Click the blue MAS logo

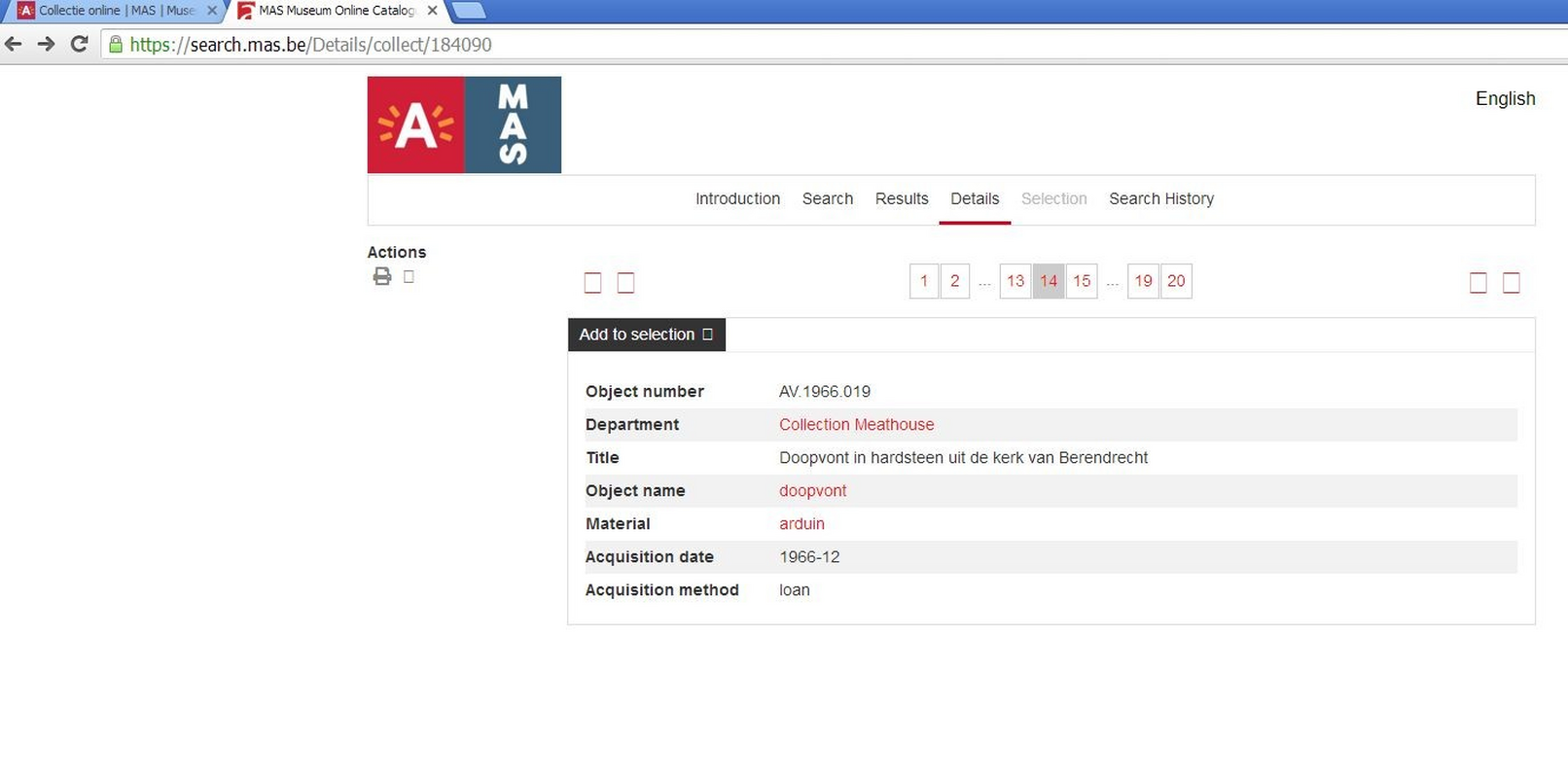tap(513, 125)
